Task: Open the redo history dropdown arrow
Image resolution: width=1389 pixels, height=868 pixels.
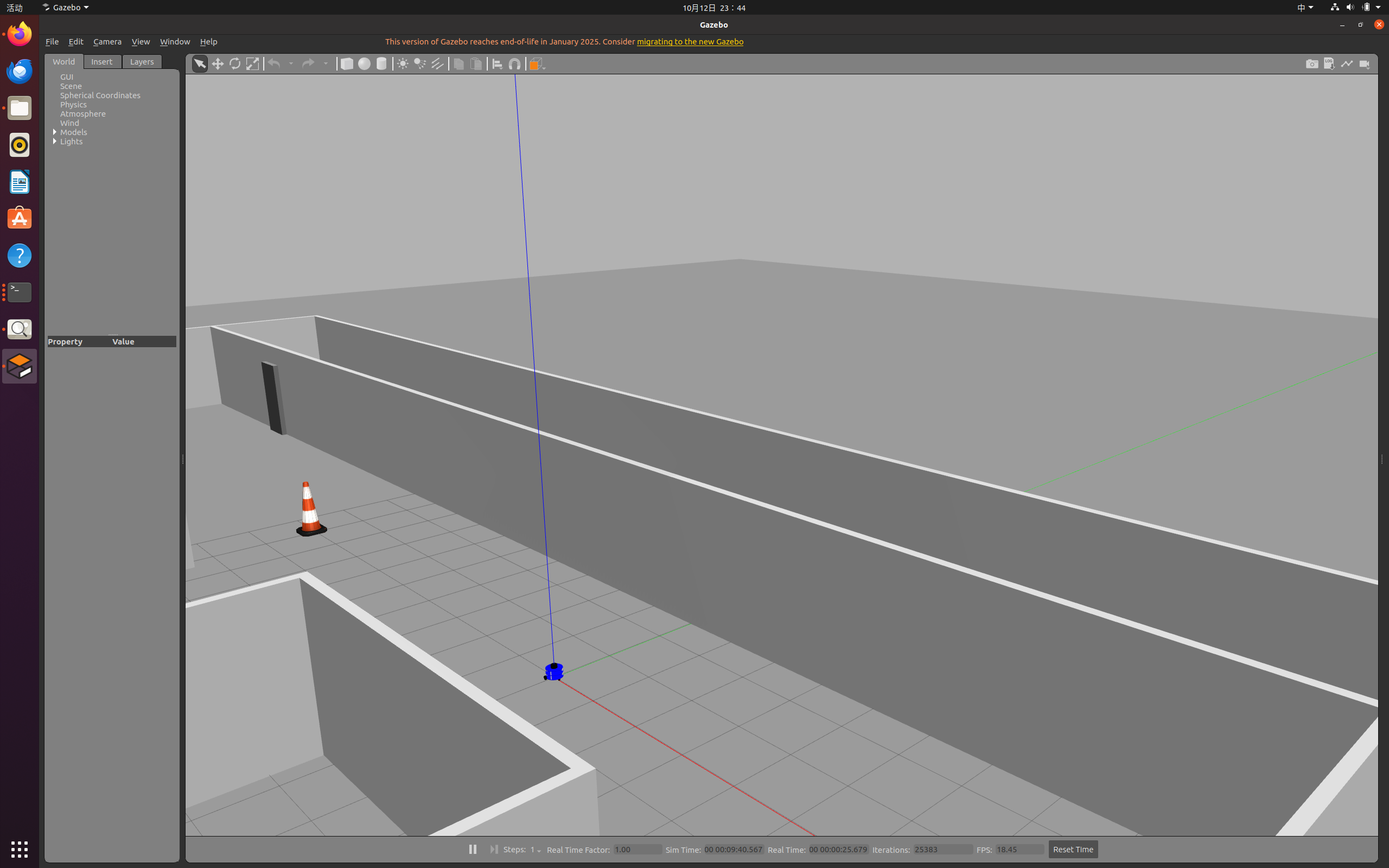Action: pos(326,63)
